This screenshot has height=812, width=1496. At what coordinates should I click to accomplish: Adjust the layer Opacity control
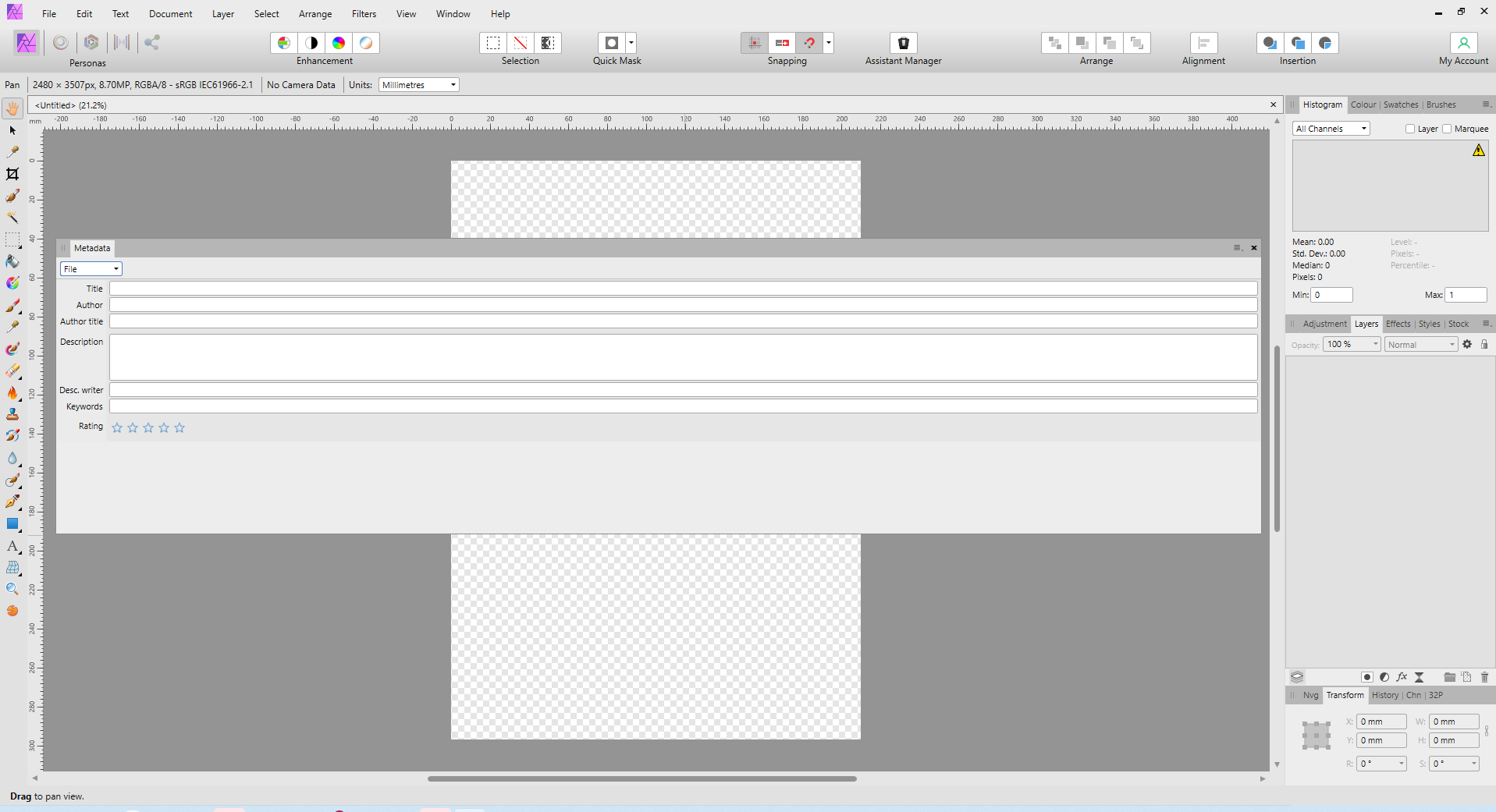[x=1351, y=344]
